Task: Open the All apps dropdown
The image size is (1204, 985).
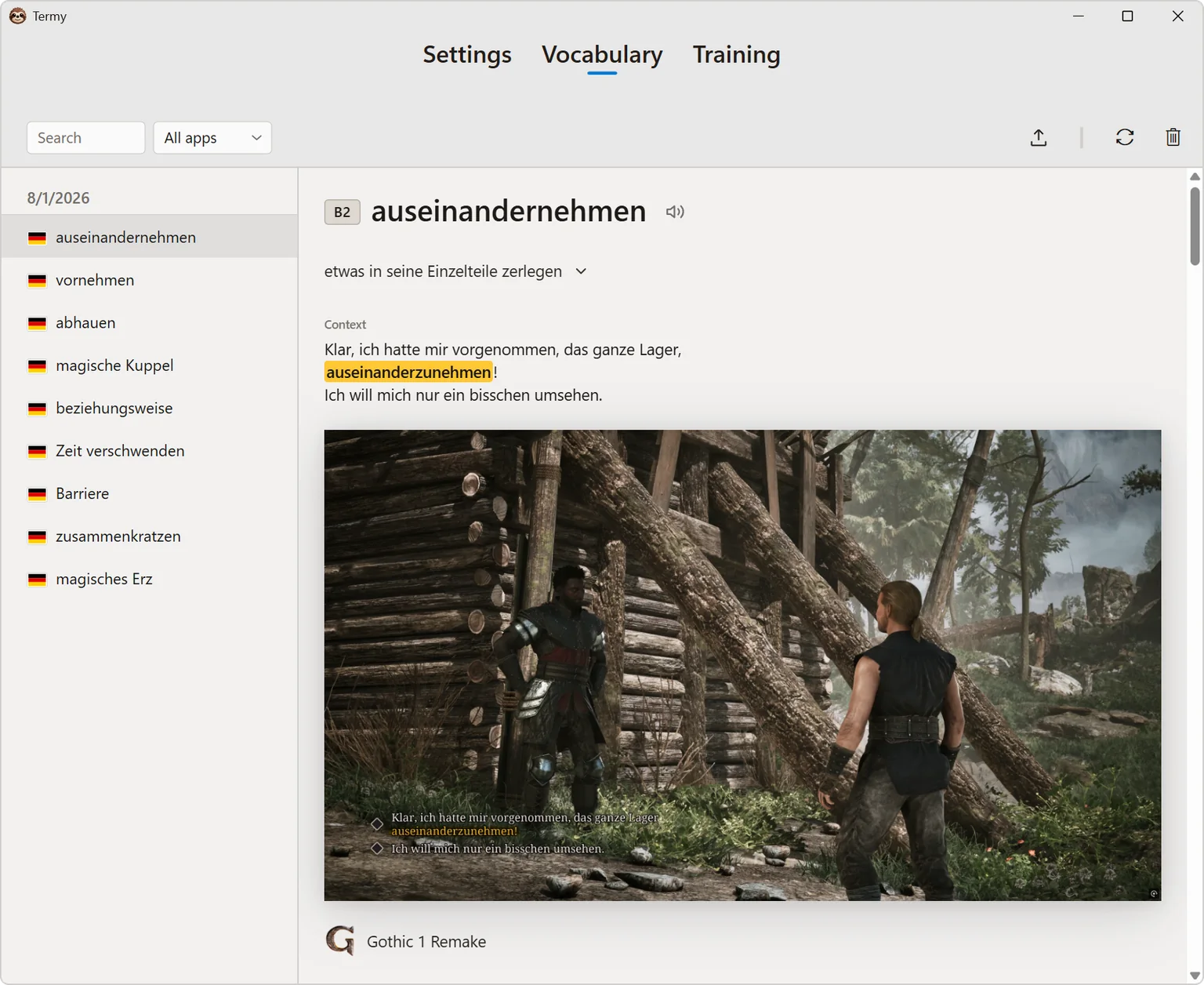Action: pos(212,138)
